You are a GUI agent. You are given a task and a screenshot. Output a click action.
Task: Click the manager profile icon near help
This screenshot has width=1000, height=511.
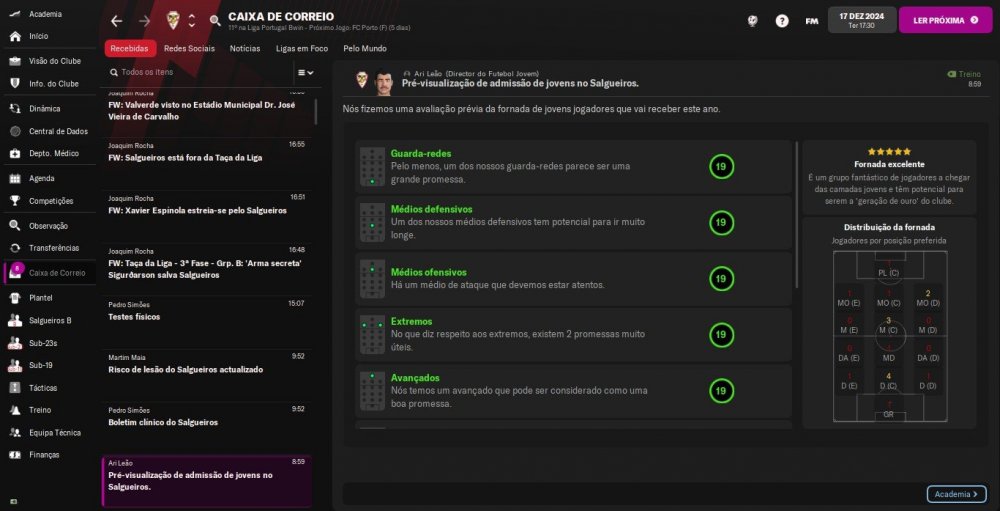tap(753, 20)
